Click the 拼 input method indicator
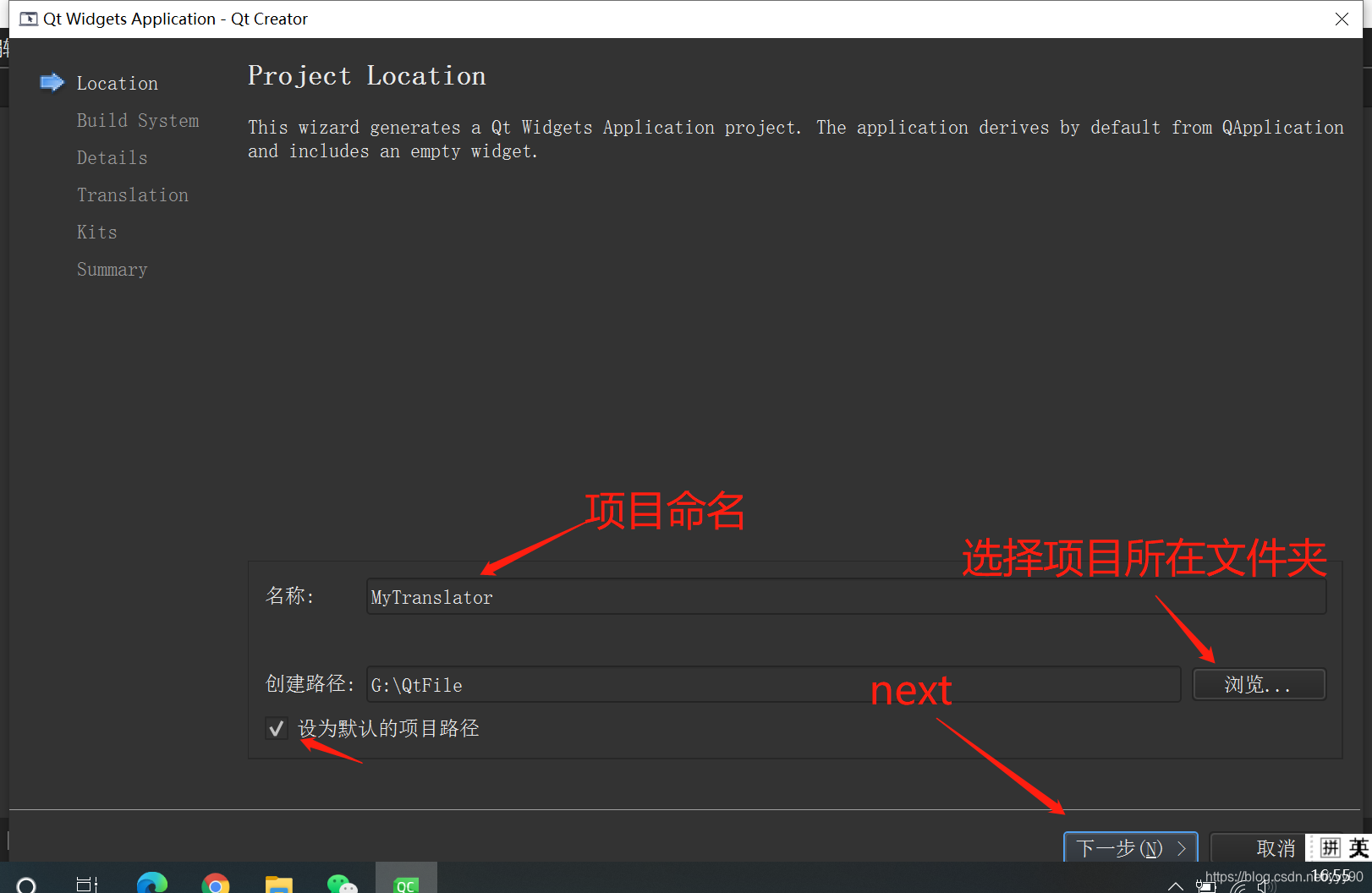 tap(1331, 847)
